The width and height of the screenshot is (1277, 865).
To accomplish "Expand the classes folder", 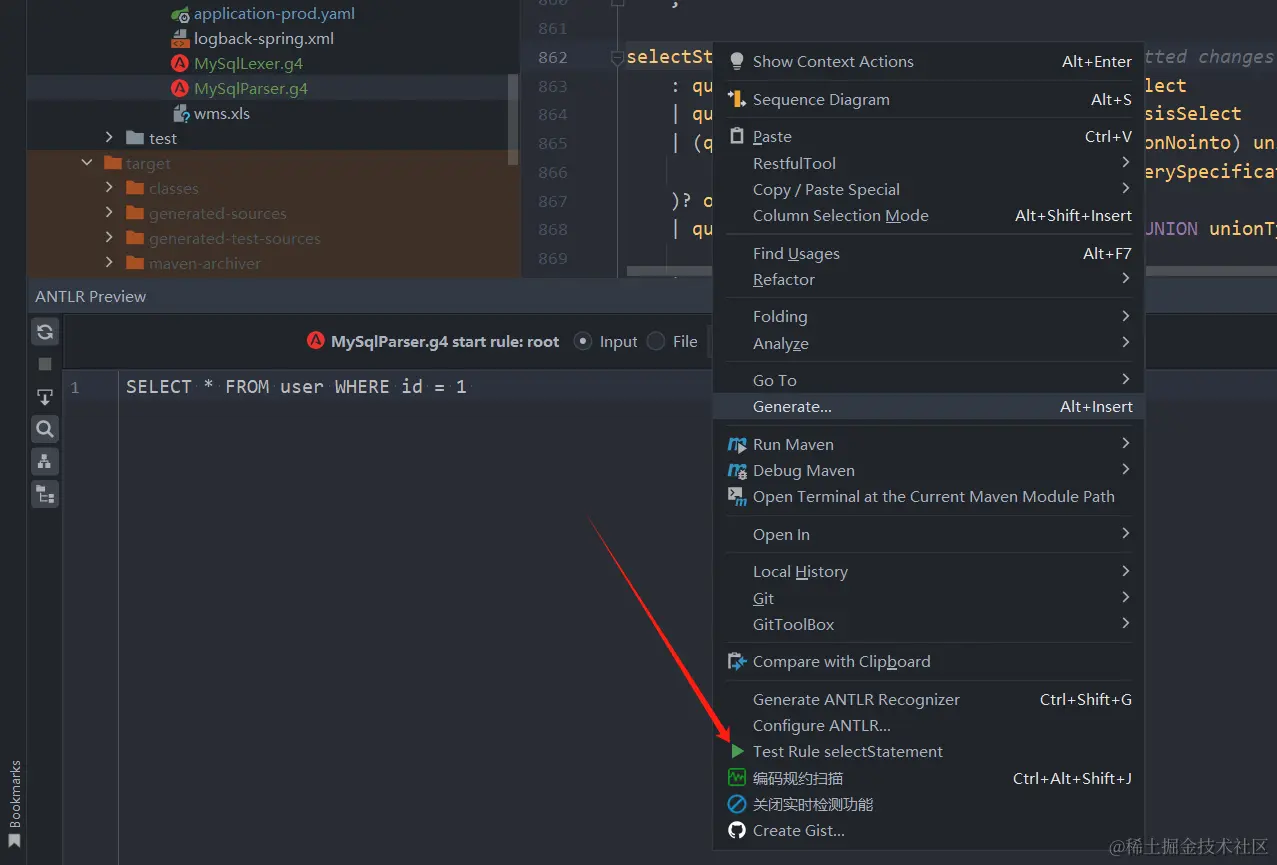I will [110, 188].
